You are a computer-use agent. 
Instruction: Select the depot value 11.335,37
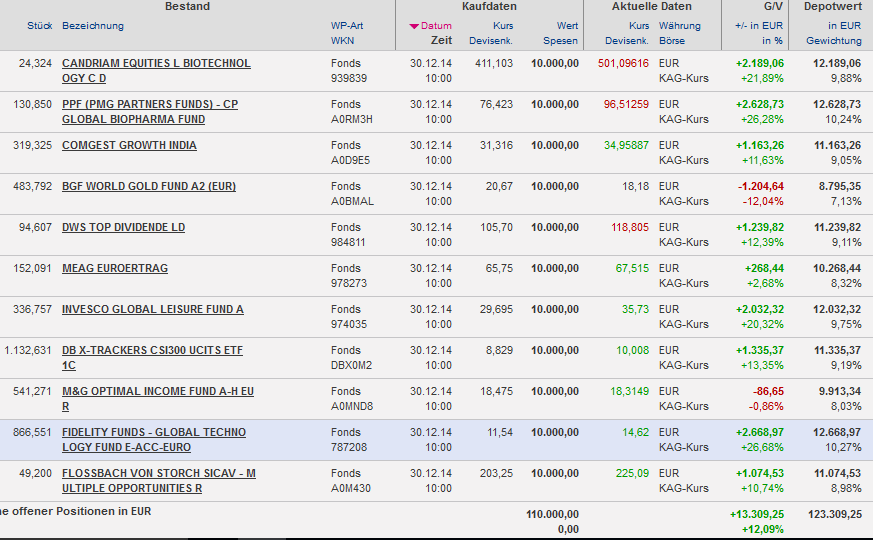pos(837,350)
